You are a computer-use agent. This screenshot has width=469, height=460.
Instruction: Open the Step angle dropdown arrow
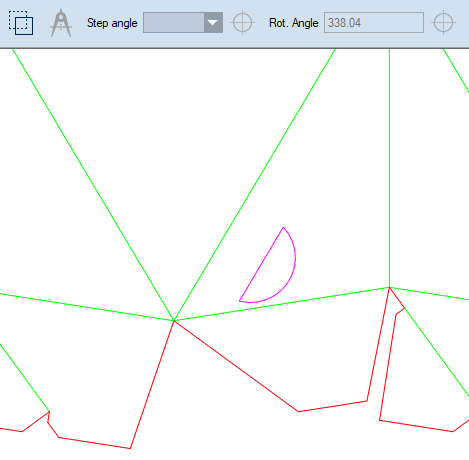click(x=213, y=23)
